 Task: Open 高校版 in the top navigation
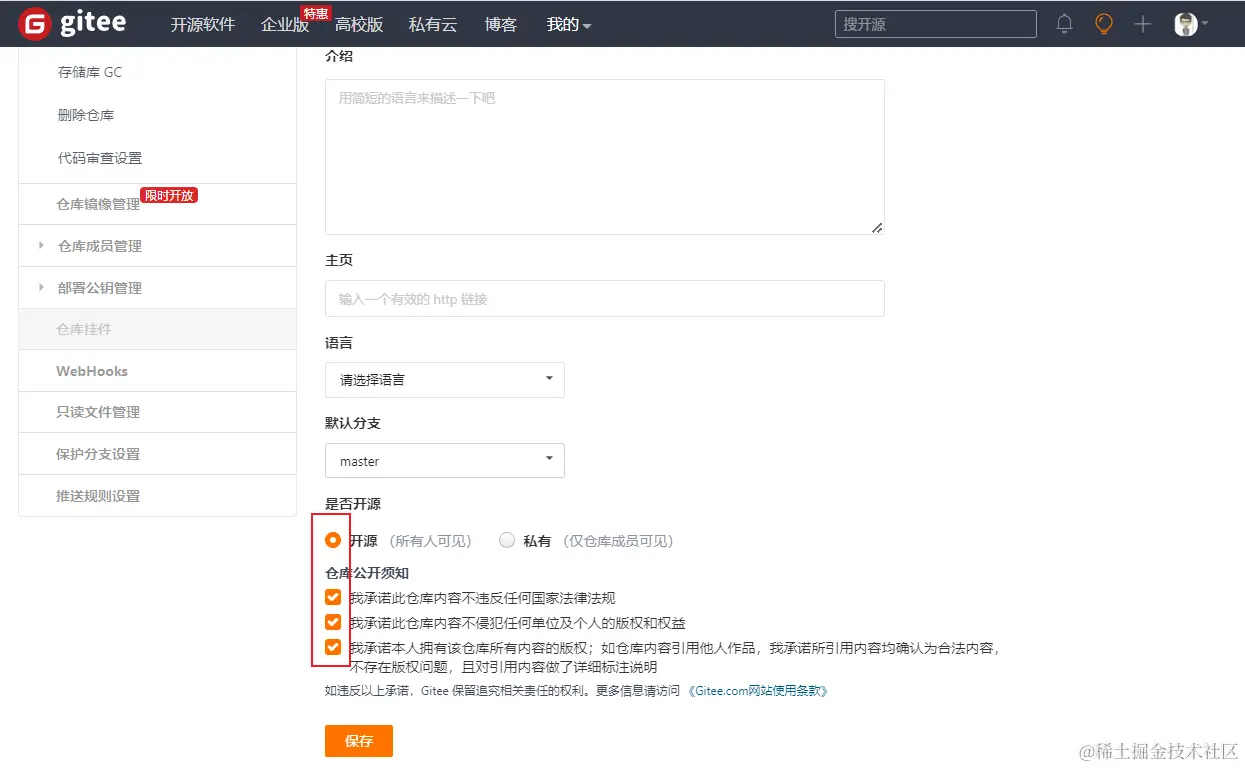[x=359, y=24]
